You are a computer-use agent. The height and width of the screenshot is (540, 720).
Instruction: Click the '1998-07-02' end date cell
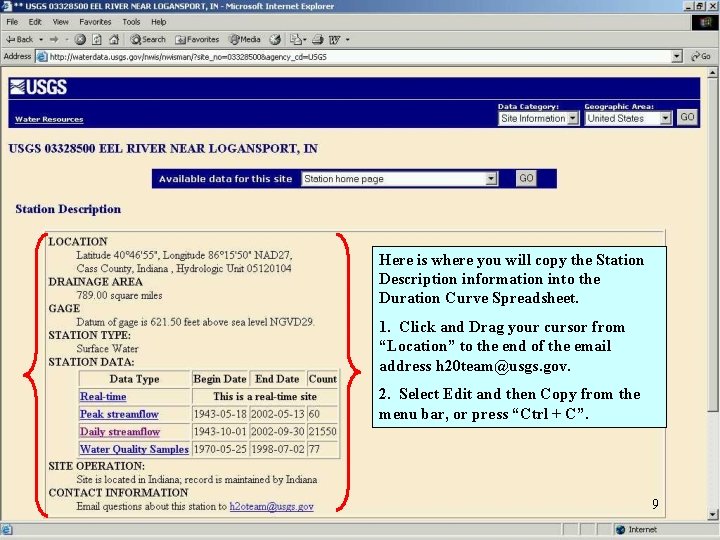click(277, 449)
